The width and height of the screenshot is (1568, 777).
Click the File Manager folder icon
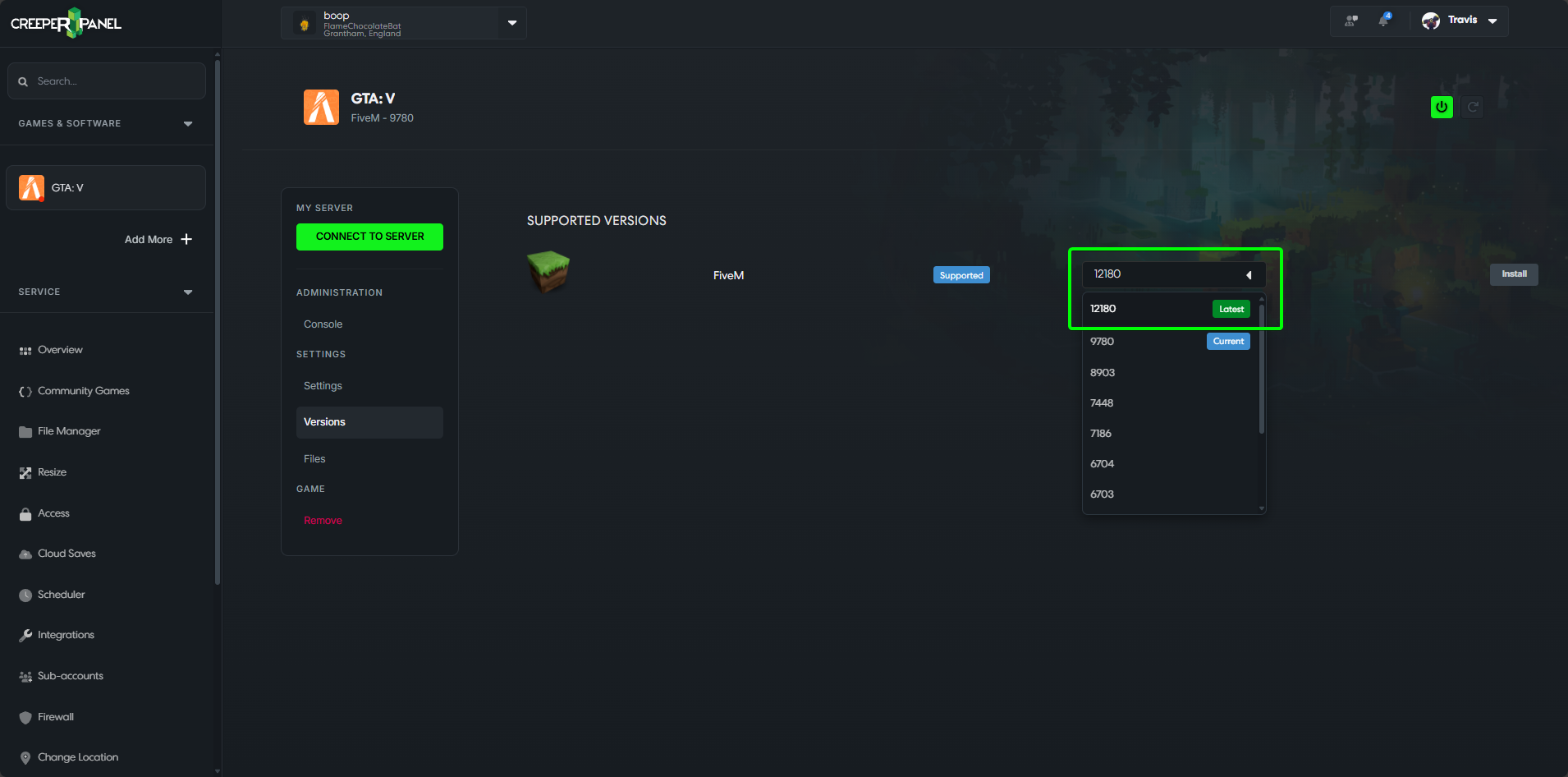click(x=25, y=432)
